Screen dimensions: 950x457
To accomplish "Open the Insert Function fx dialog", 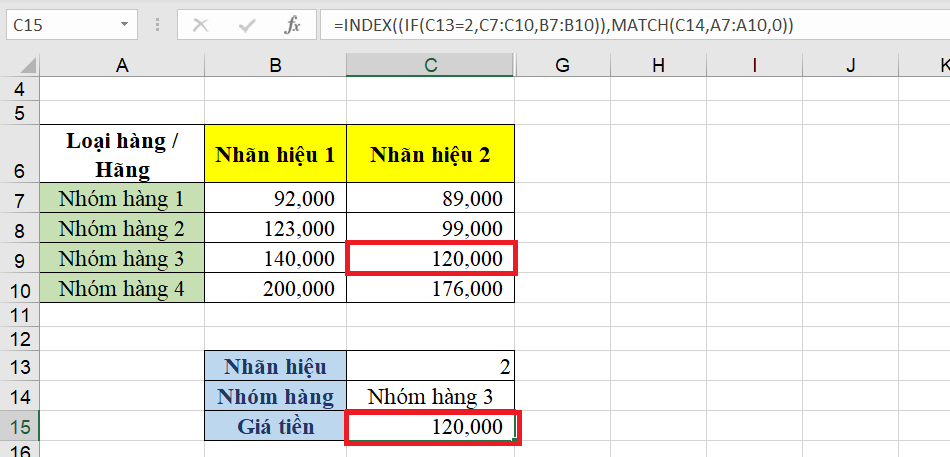I will (292, 25).
